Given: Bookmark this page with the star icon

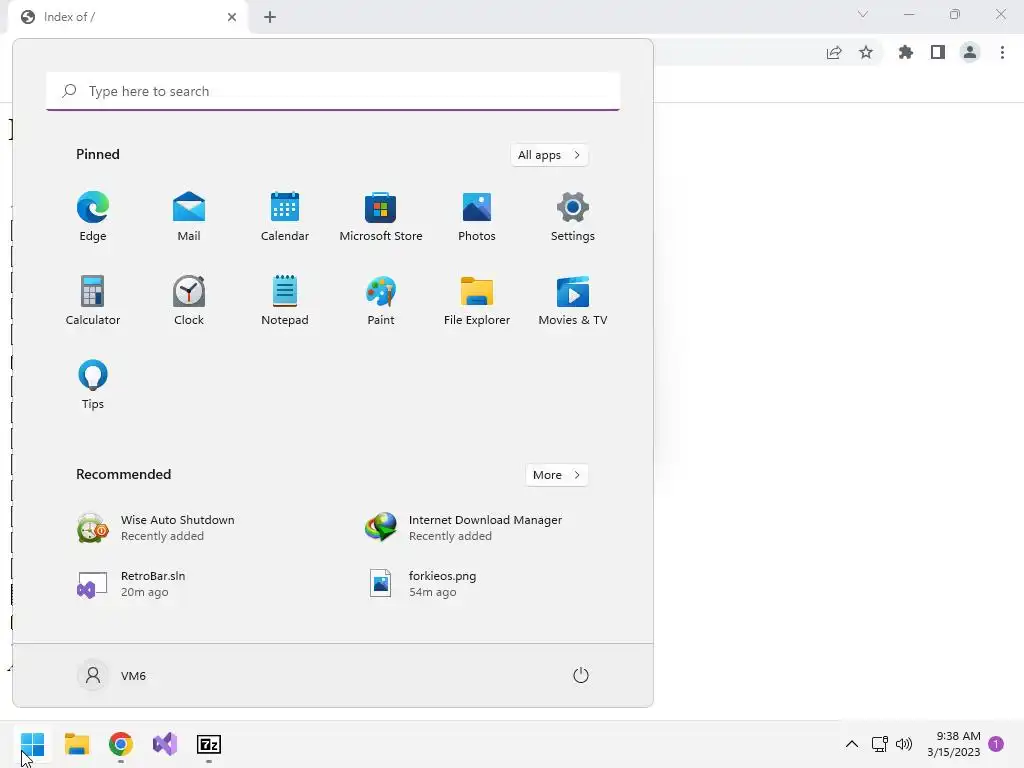Looking at the screenshot, I should (x=866, y=52).
